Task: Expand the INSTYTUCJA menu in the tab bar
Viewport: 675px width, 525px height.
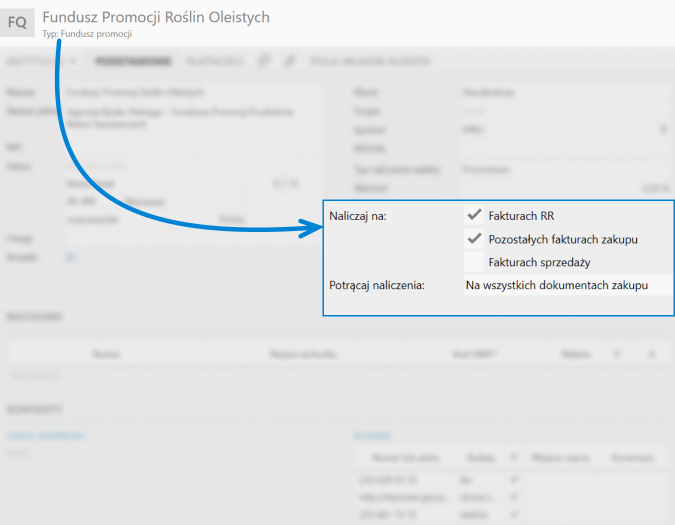Action: [x=42, y=61]
